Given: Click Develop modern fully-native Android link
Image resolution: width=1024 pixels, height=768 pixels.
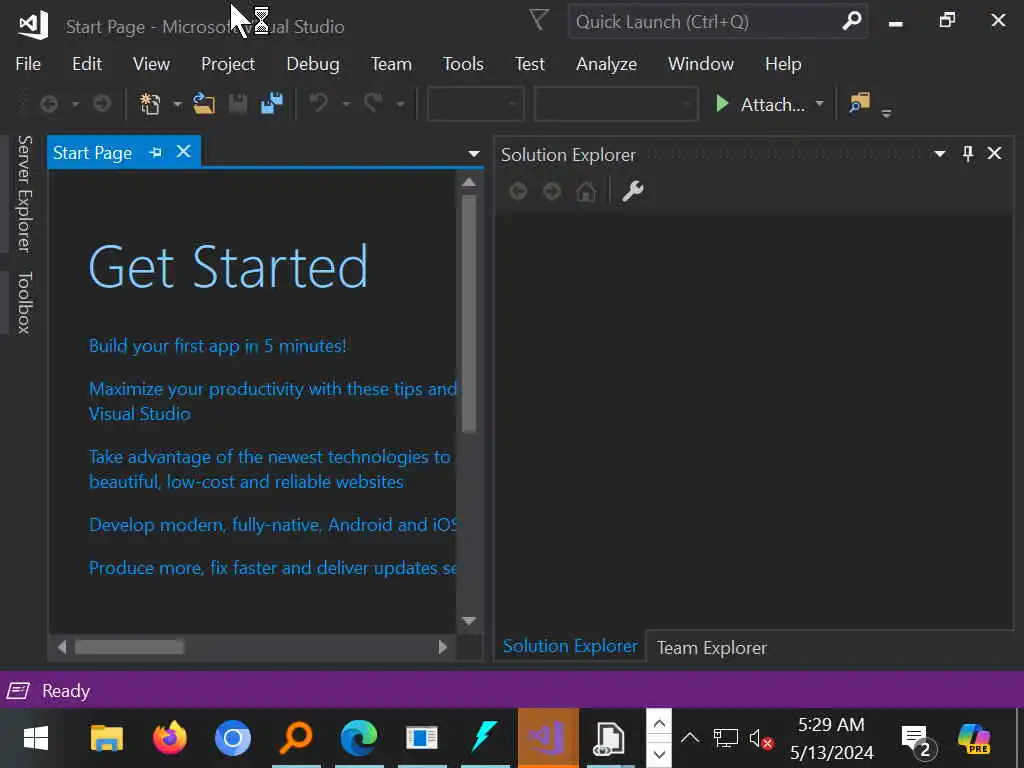Looking at the screenshot, I should point(272,524).
